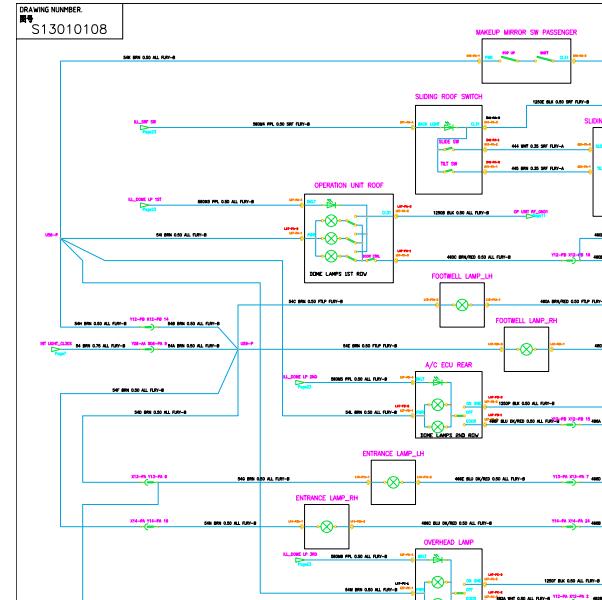Click the middle dome lamp symbol in OPERATION UNIT ROOF
This screenshot has height=600, width=602.
(x=331, y=238)
